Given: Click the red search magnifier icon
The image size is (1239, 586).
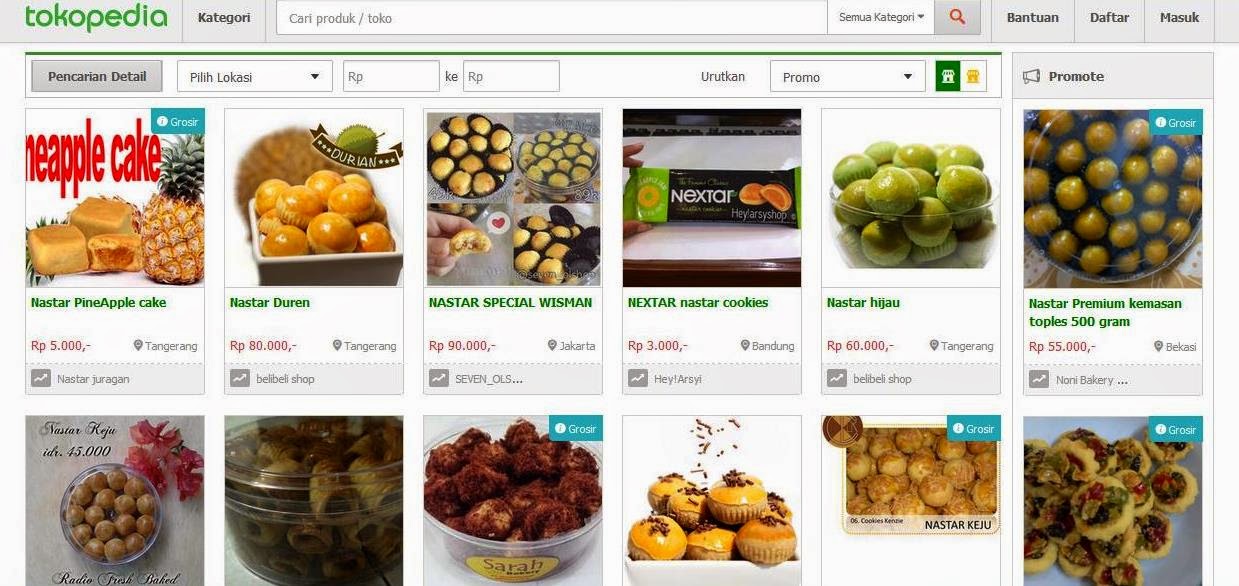Looking at the screenshot, I should tap(958, 17).
